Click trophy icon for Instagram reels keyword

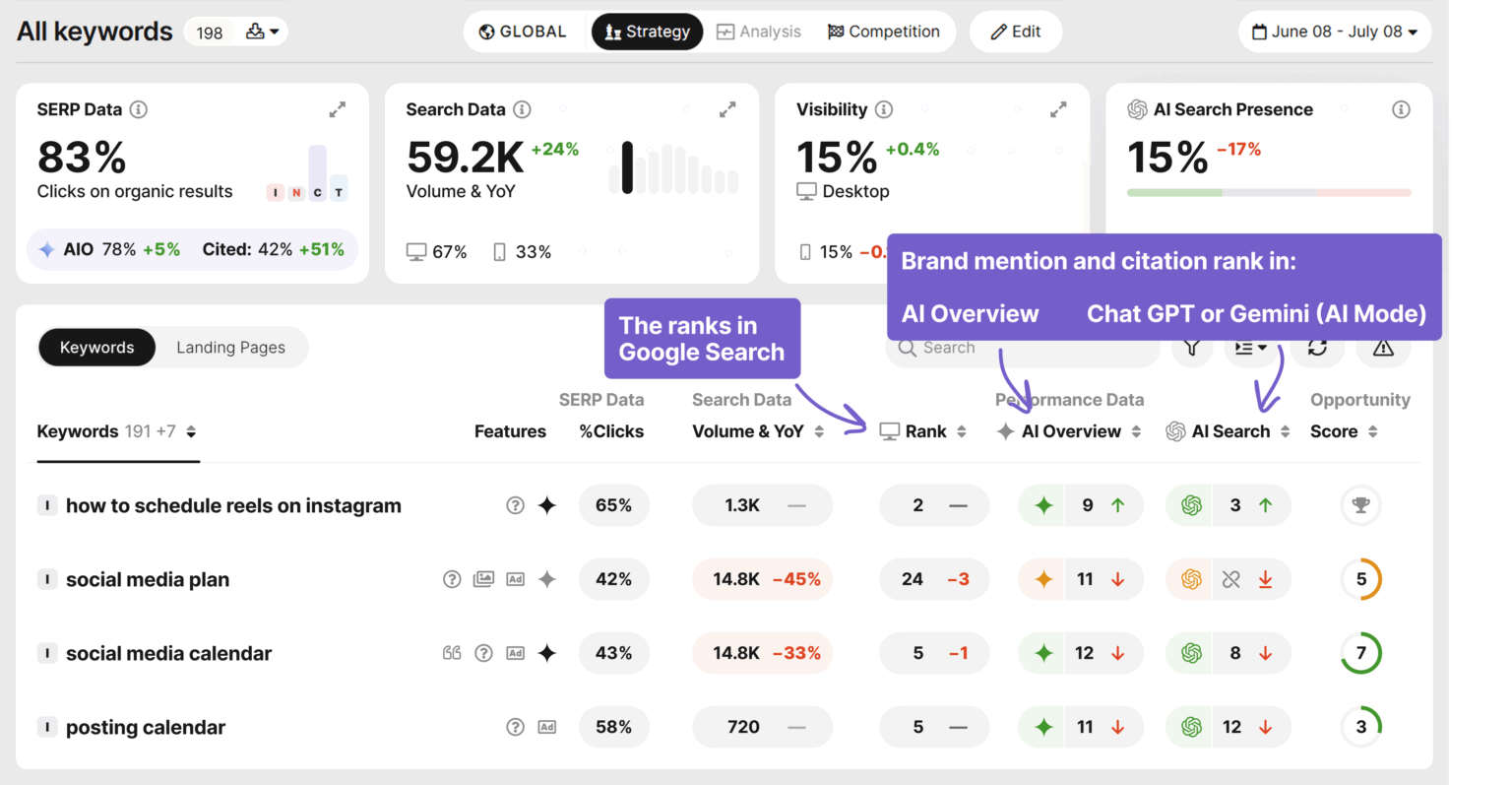click(1360, 505)
